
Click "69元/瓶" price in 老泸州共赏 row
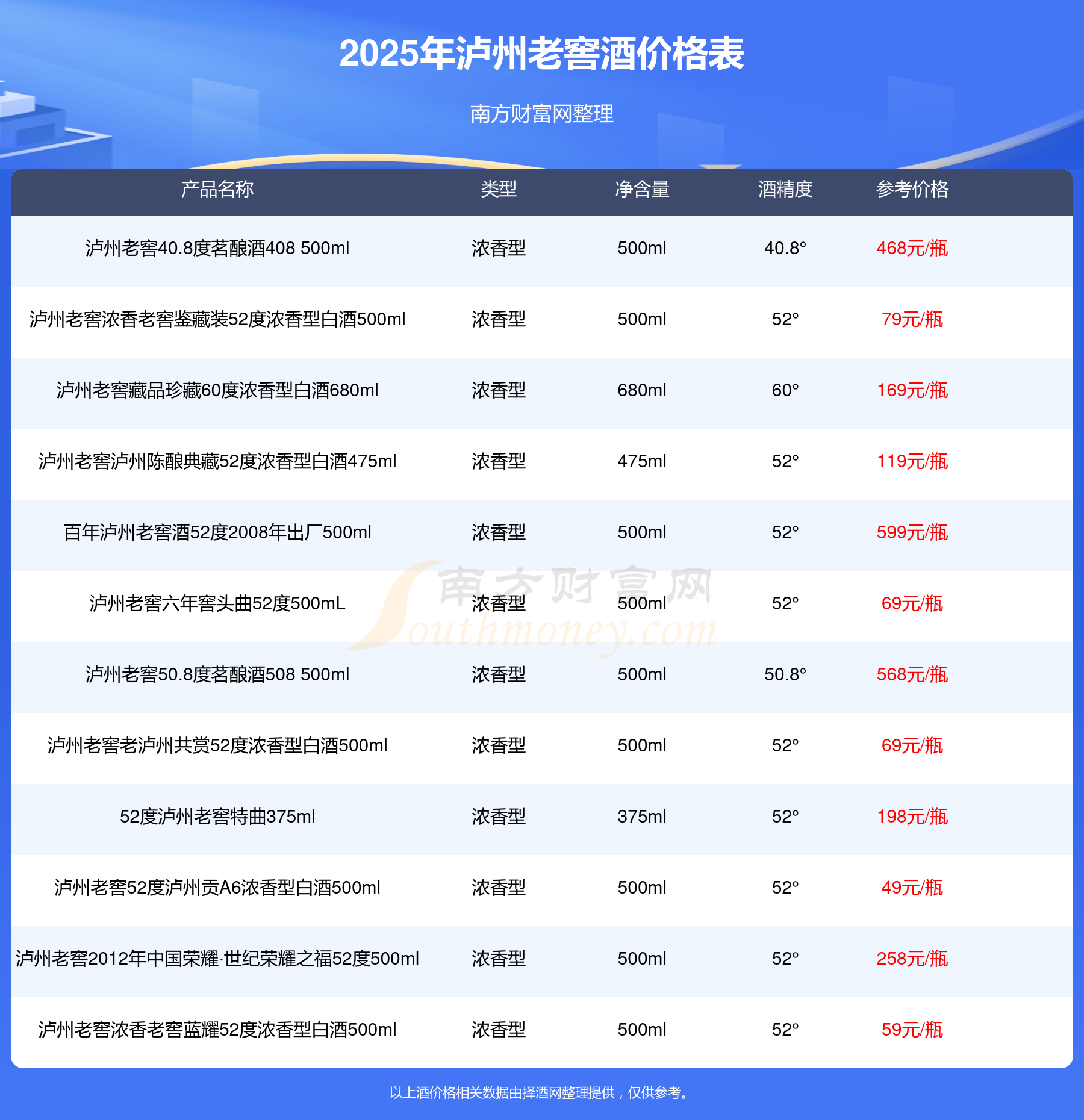[x=912, y=745]
